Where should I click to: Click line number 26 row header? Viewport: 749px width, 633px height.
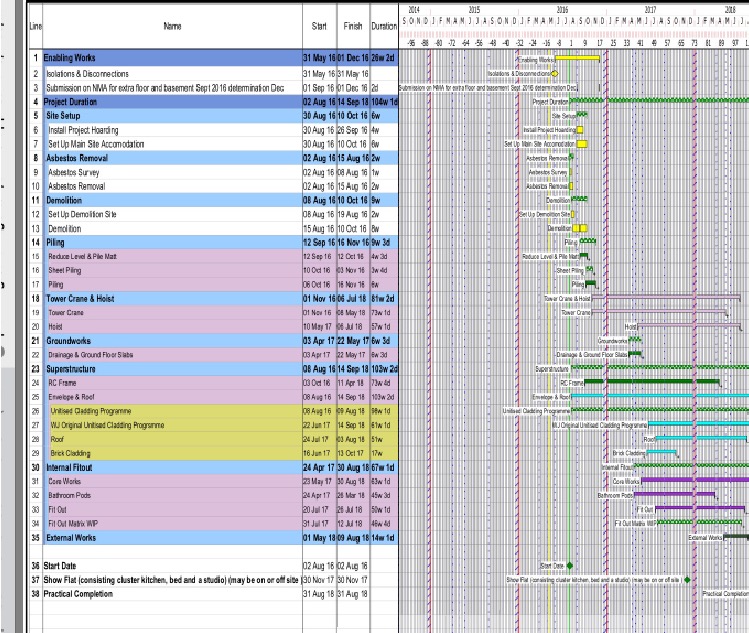35,410
